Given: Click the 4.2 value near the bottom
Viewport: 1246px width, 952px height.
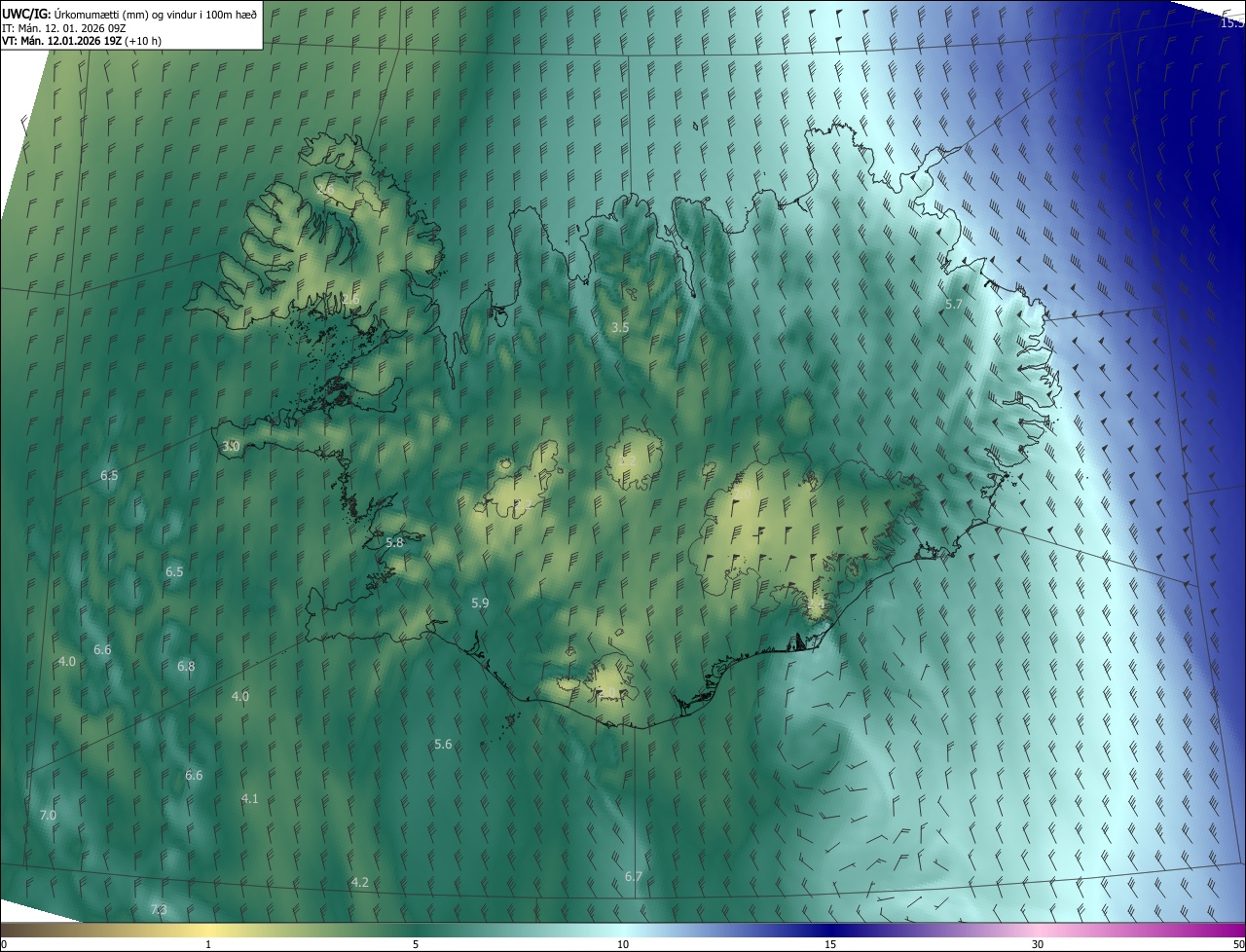Looking at the screenshot, I should pos(359,883).
